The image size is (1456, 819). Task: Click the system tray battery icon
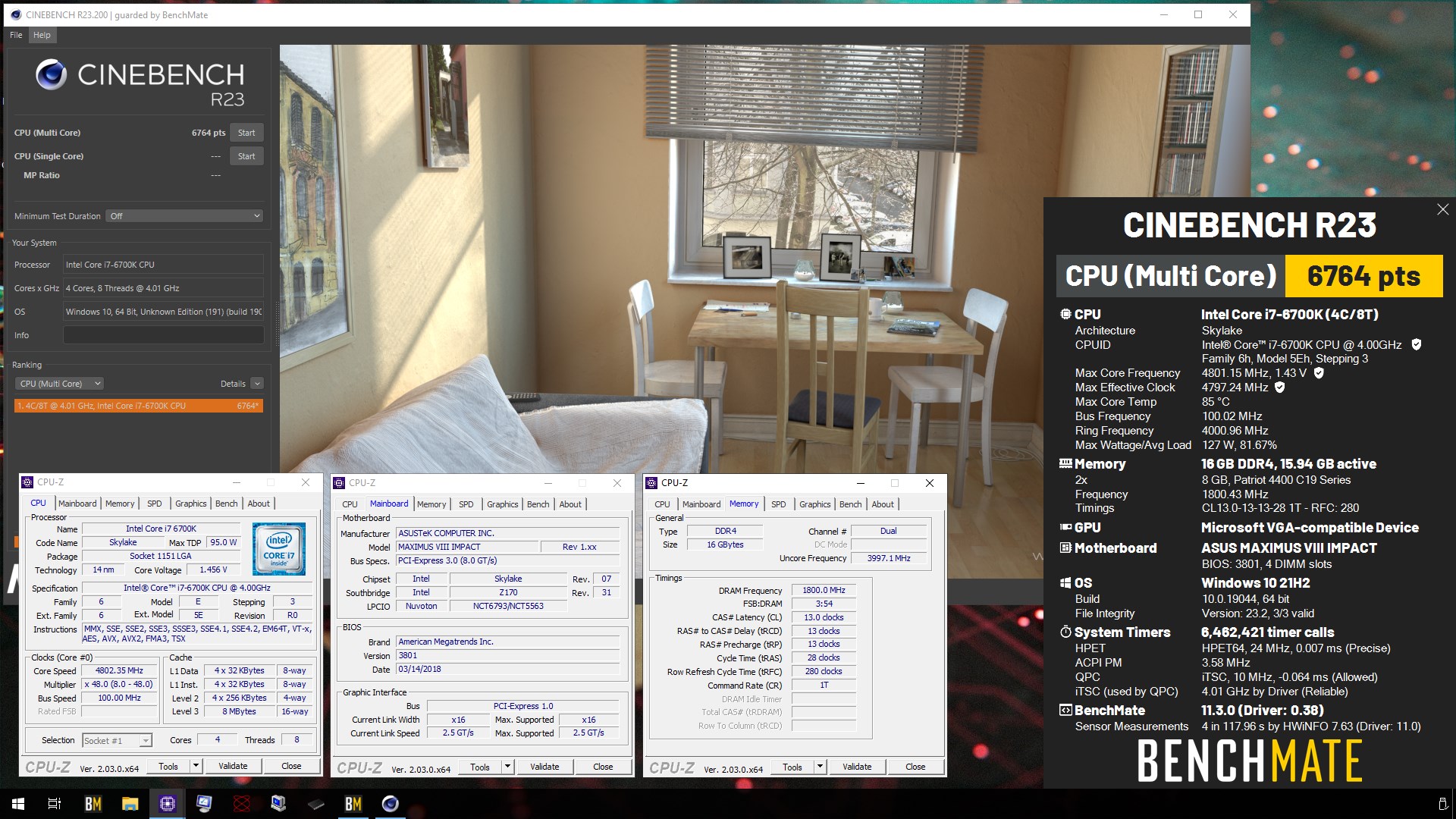pyautogui.click(x=1442, y=804)
